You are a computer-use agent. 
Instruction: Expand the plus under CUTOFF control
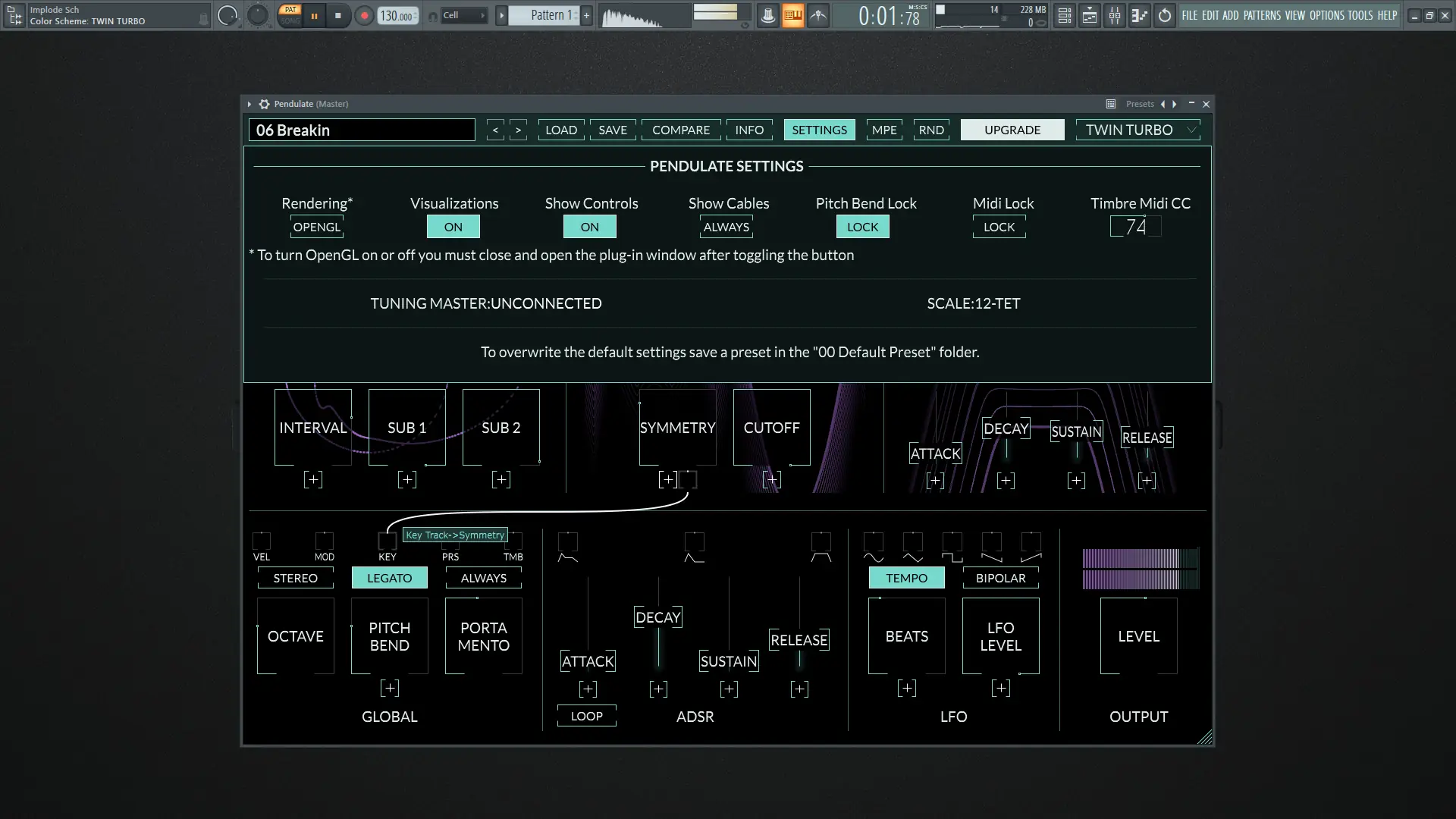point(771,479)
